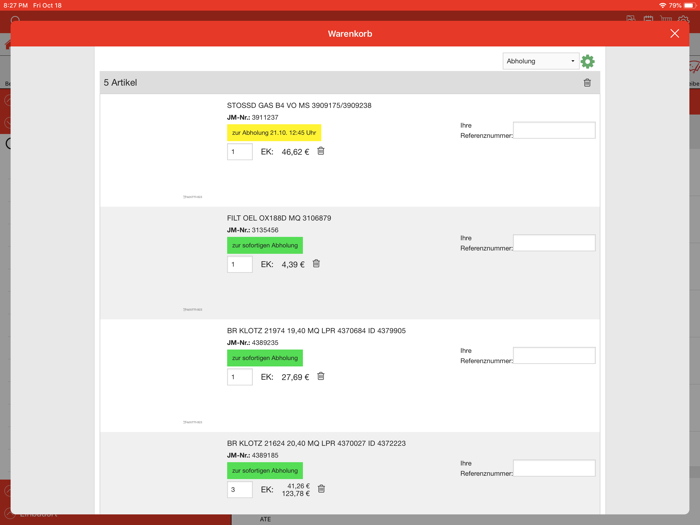
Task: Click JM-Nr. 3911237
Action: [x=252, y=117]
